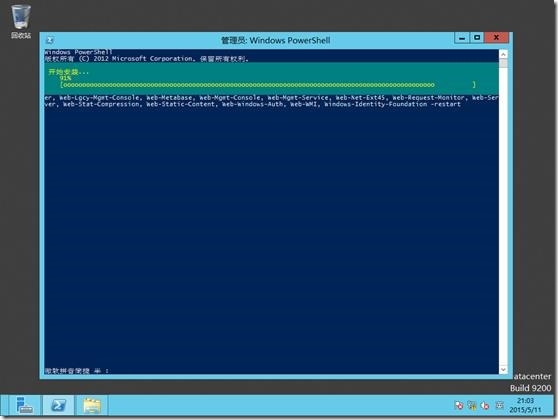
Task: Launch Server Manager from the taskbar
Action: point(24,405)
